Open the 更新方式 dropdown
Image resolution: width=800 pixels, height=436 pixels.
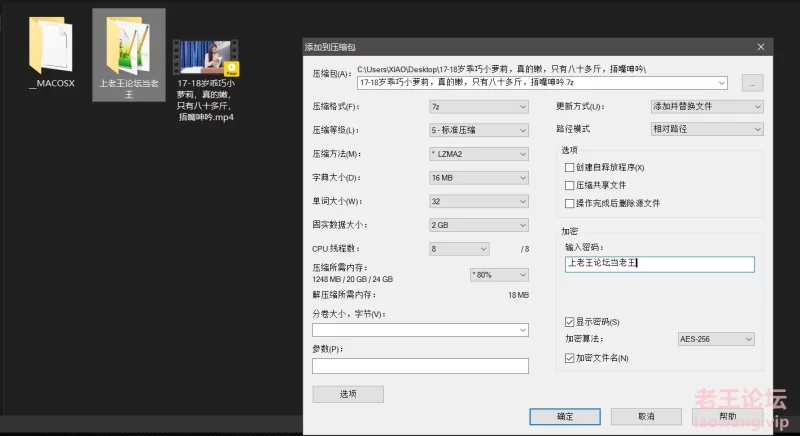(x=707, y=107)
